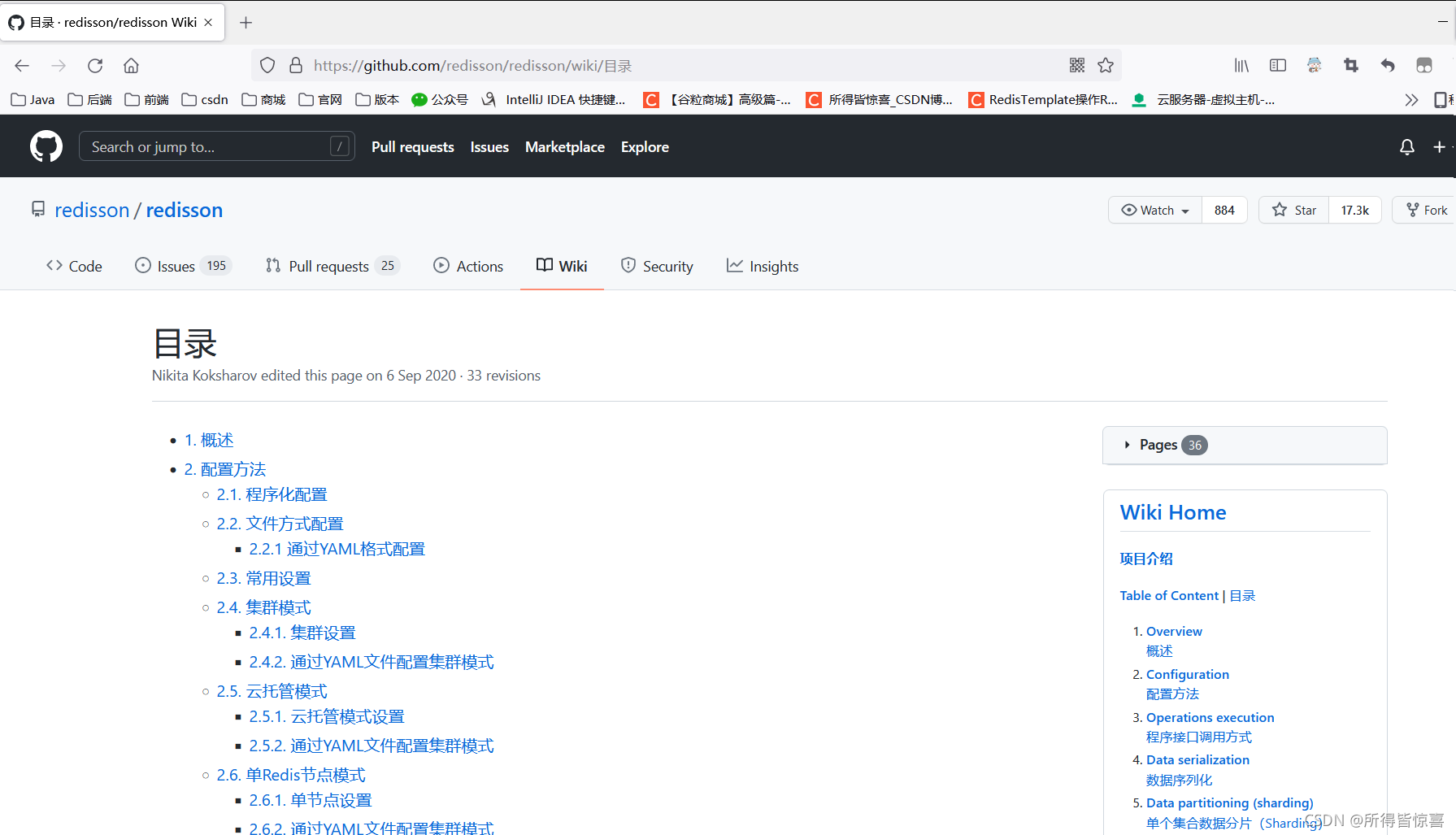1456x835 pixels.
Task: Open the library bookshelf icon
Action: [1241, 65]
